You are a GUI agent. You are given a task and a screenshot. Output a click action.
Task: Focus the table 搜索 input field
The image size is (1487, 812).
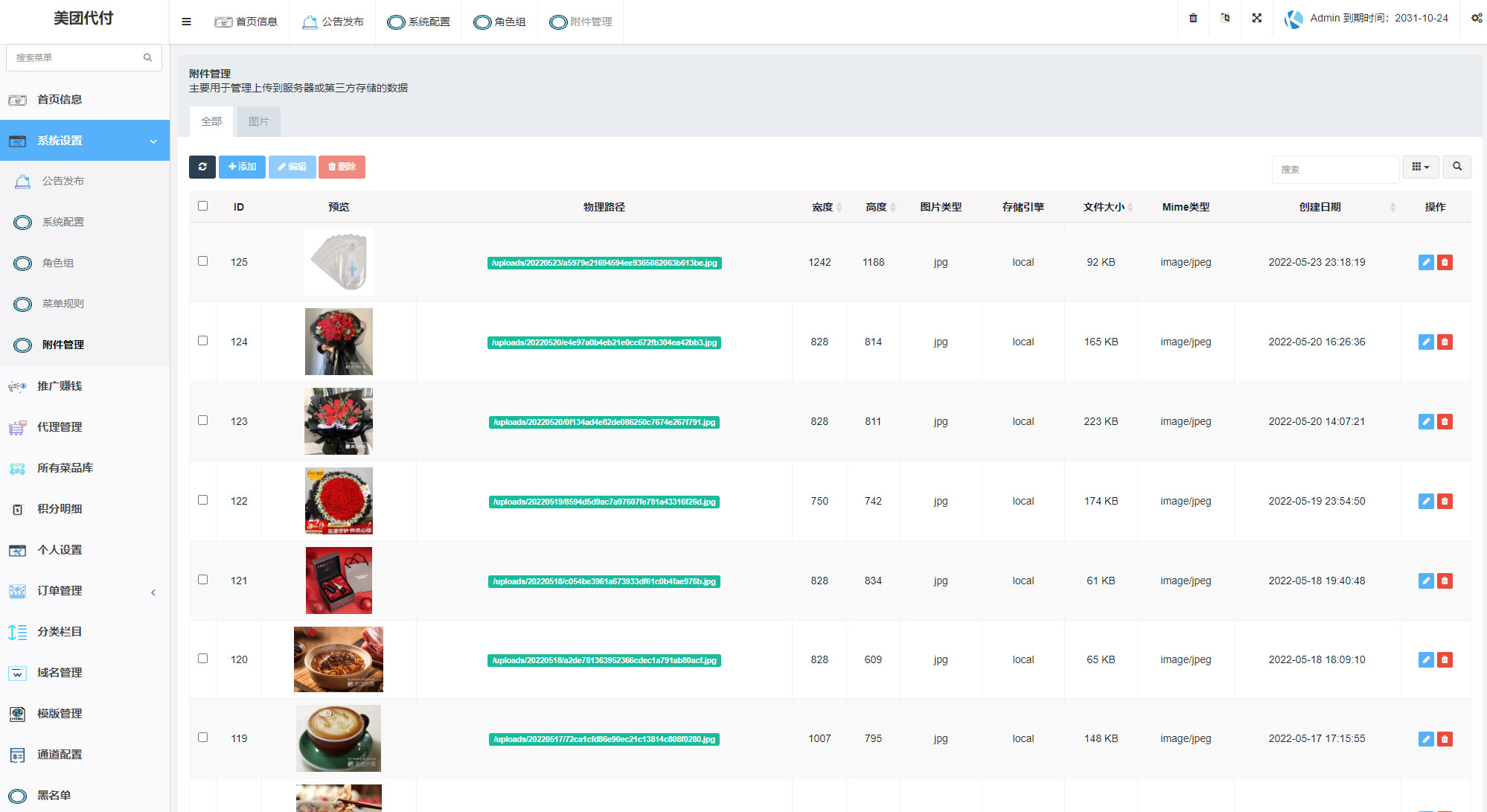coord(1335,169)
